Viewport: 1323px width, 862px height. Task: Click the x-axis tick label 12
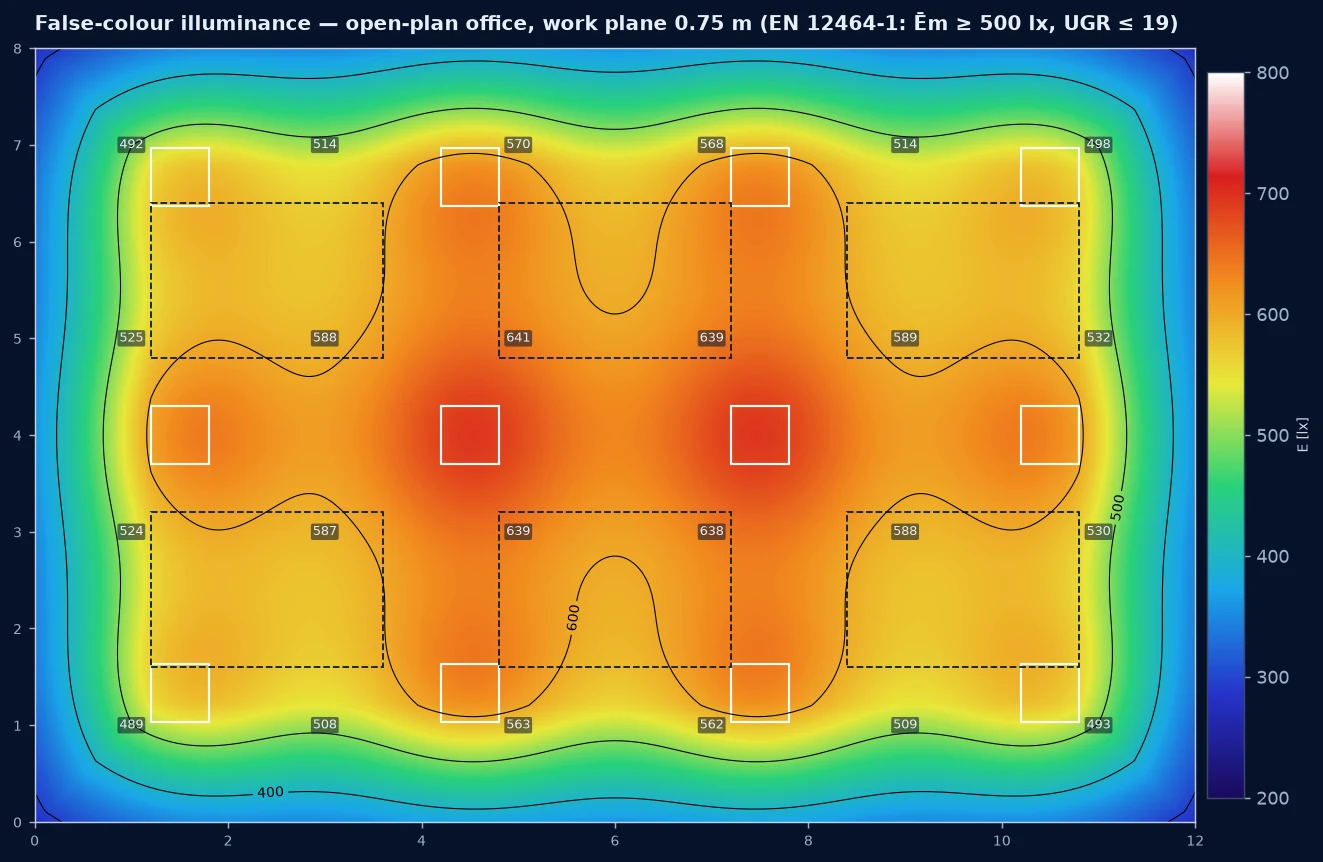[x=1195, y=841]
